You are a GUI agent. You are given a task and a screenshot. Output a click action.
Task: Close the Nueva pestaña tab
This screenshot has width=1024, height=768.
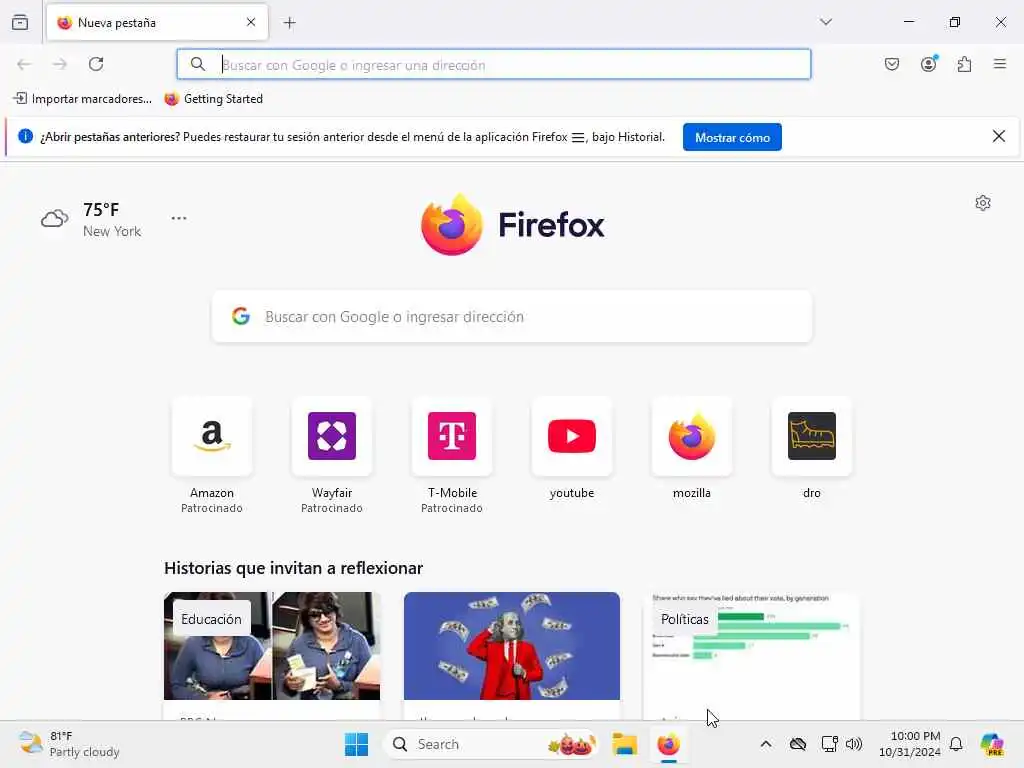coord(251,22)
